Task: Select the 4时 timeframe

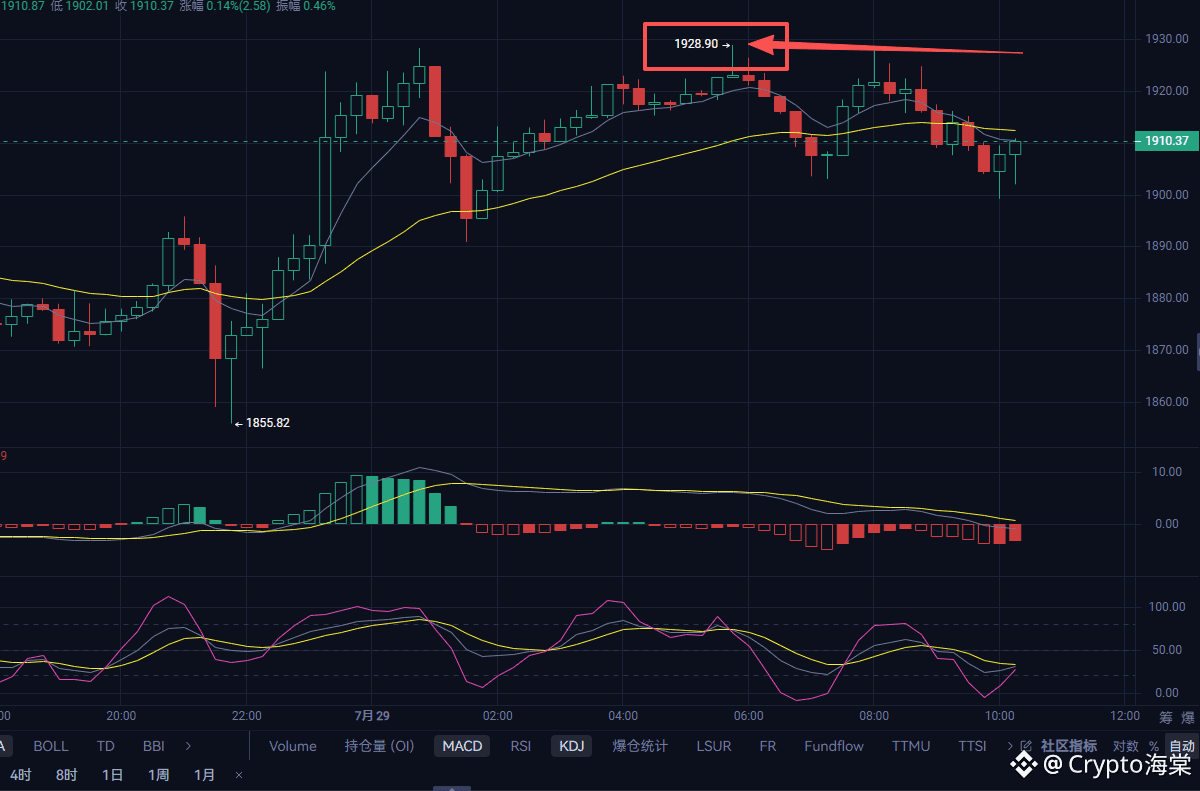Action: click(x=21, y=775)
